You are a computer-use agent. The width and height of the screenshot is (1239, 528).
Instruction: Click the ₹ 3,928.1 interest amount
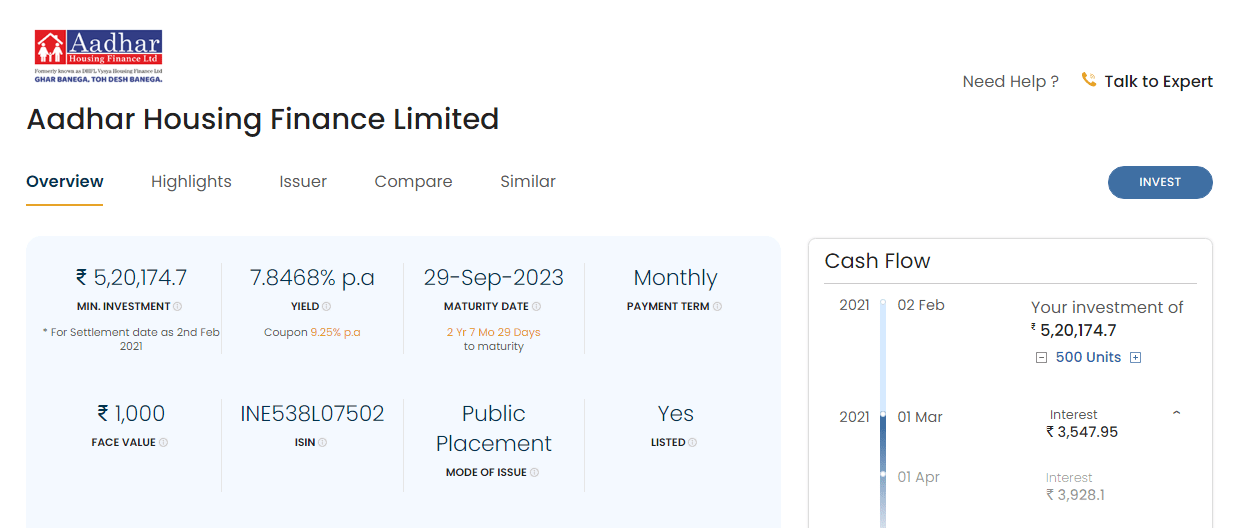(x=1075, y=495)
